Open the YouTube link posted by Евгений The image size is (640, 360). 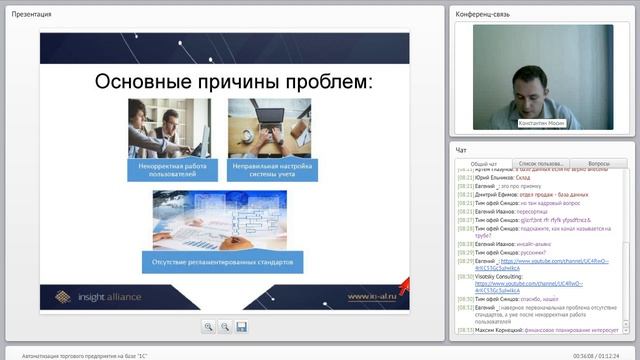tap(542, 264)
